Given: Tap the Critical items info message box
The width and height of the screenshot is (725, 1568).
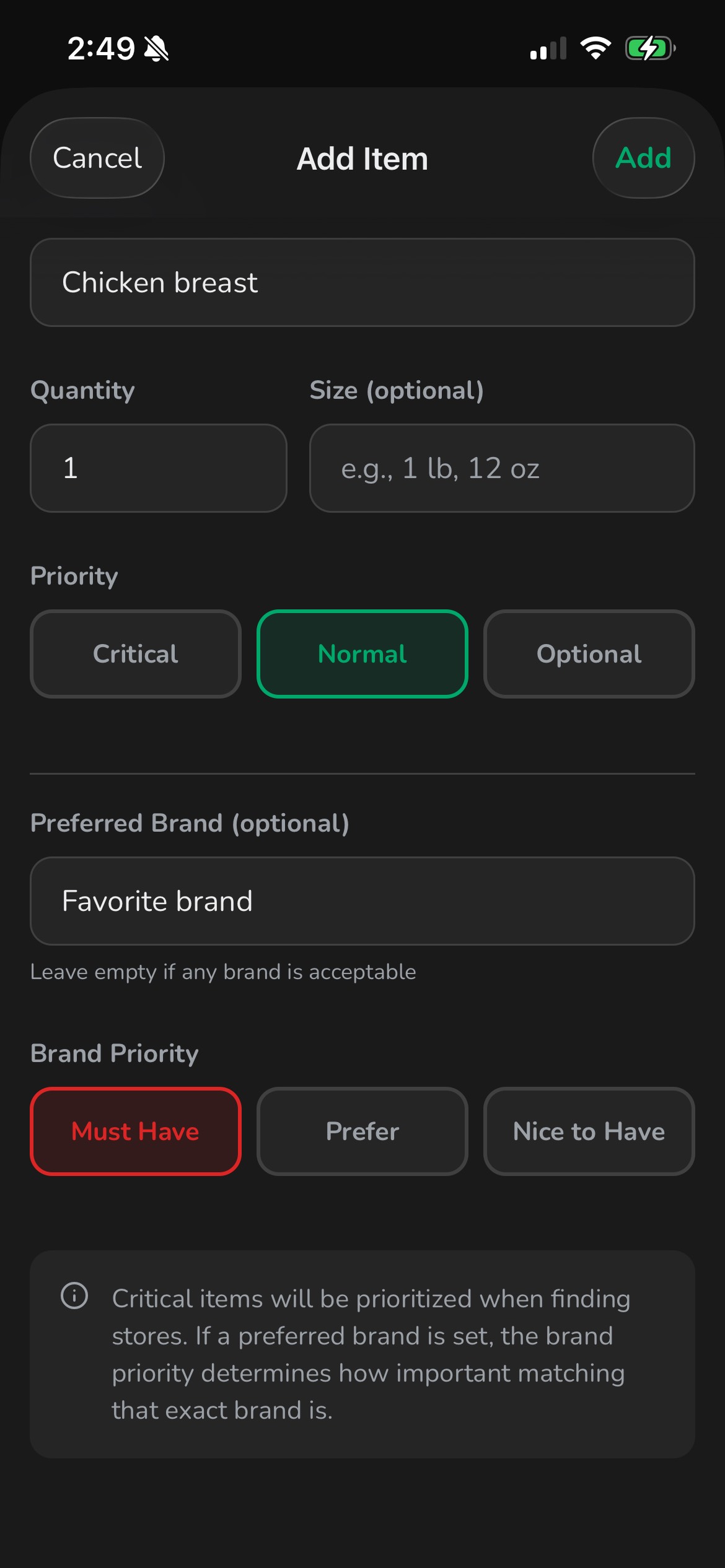Looking at the screenshot, I should (371, 1354).
